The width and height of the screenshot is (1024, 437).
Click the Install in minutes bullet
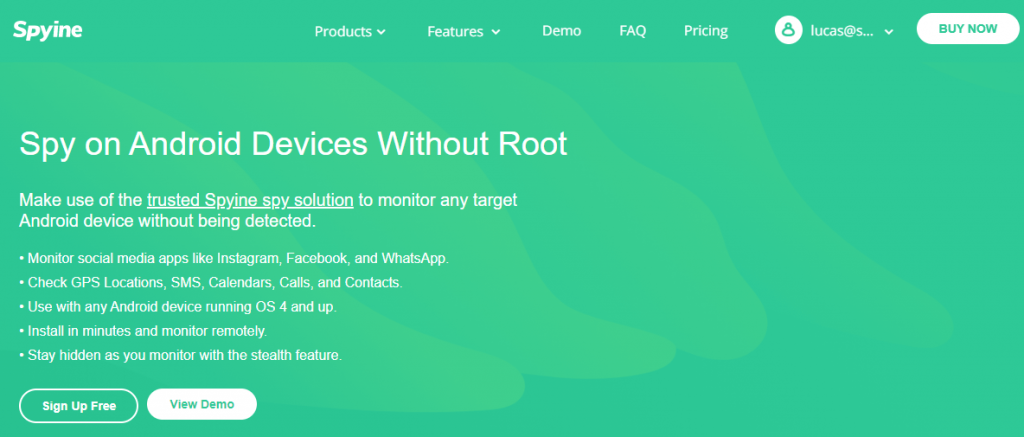coord(142,331)
